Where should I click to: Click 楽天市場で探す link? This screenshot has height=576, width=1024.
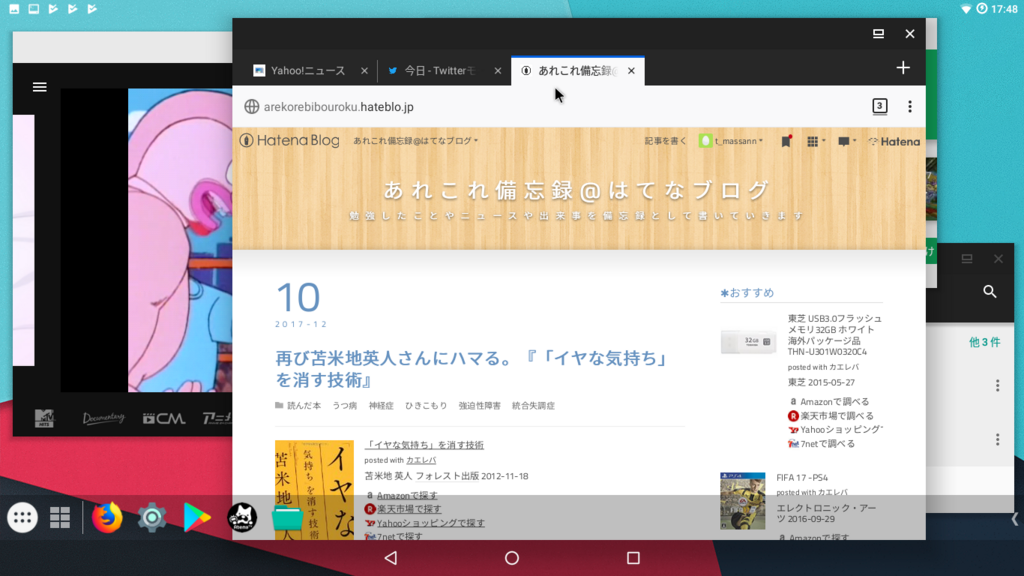409,509
